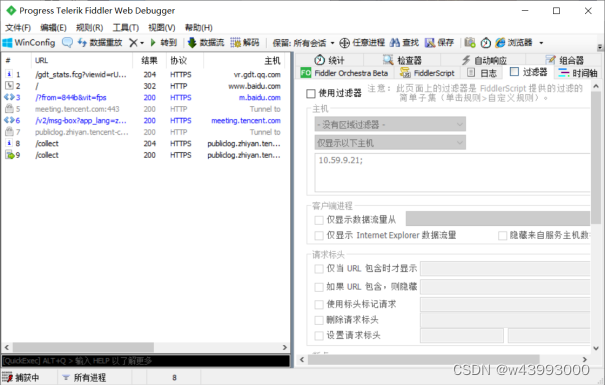This screenshot has height=385, width=605.
Task: Click the 所有进程 funnel filter icon
Action: [x=66, y=377]
